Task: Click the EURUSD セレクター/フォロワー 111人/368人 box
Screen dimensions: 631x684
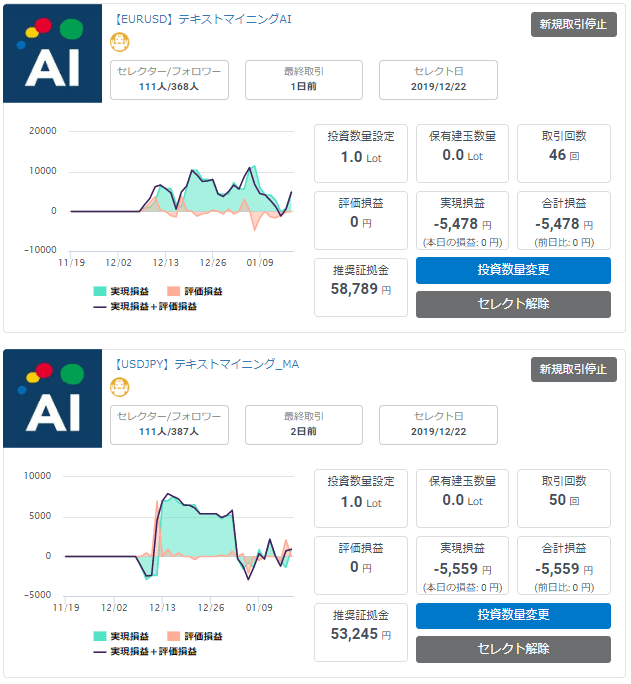Action: tap(169, 80)
